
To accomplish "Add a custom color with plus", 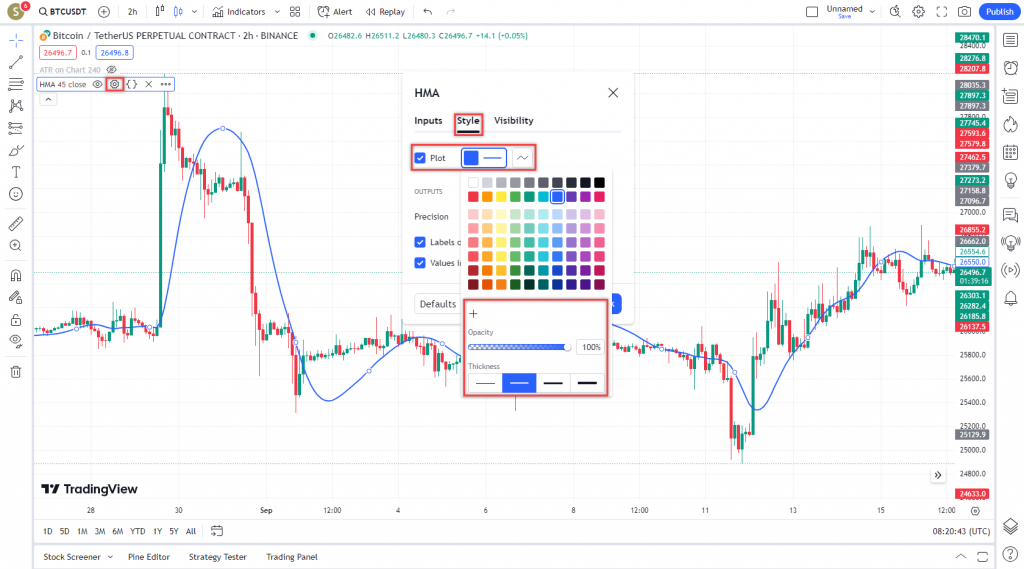I will (473, 314).
